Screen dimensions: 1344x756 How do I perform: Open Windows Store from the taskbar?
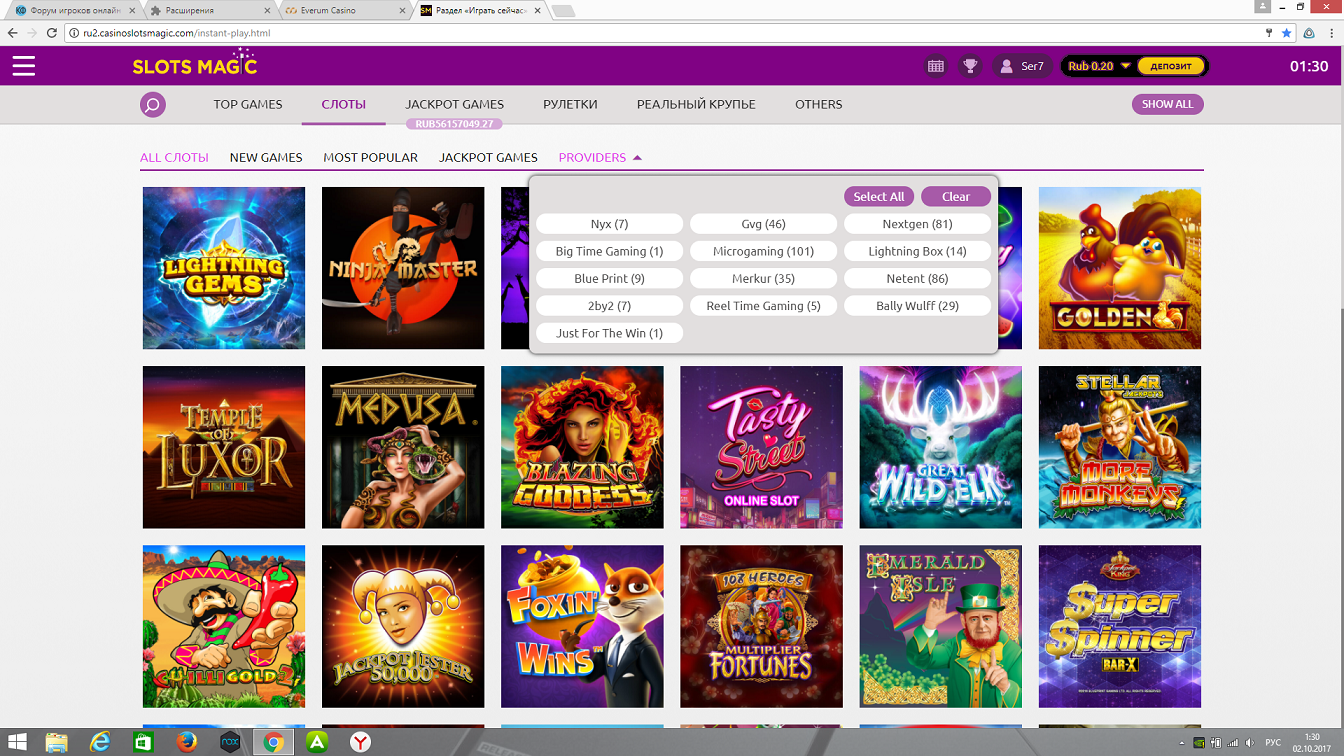pos(143,742)
